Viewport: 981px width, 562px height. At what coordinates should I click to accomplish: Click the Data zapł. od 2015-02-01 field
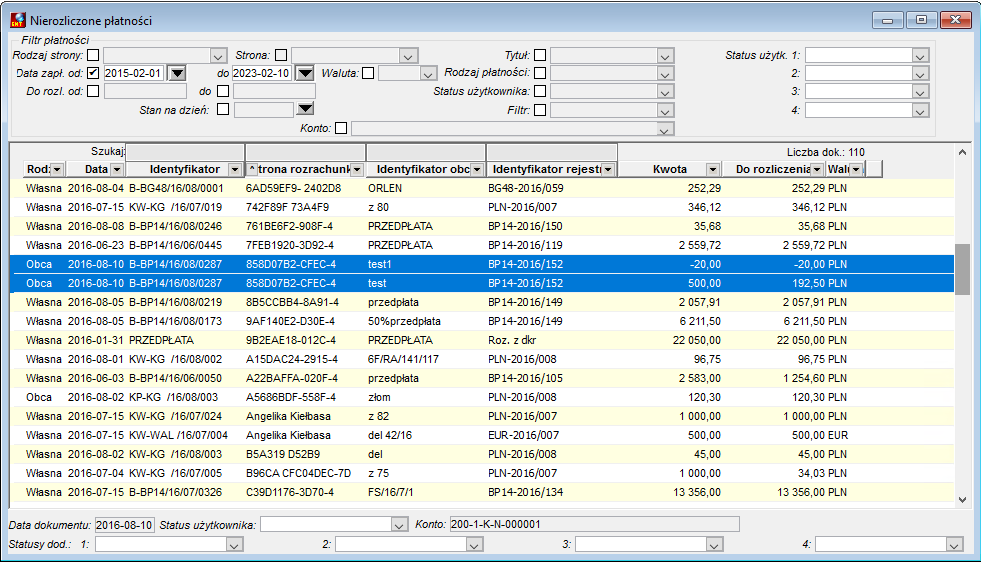135,73
